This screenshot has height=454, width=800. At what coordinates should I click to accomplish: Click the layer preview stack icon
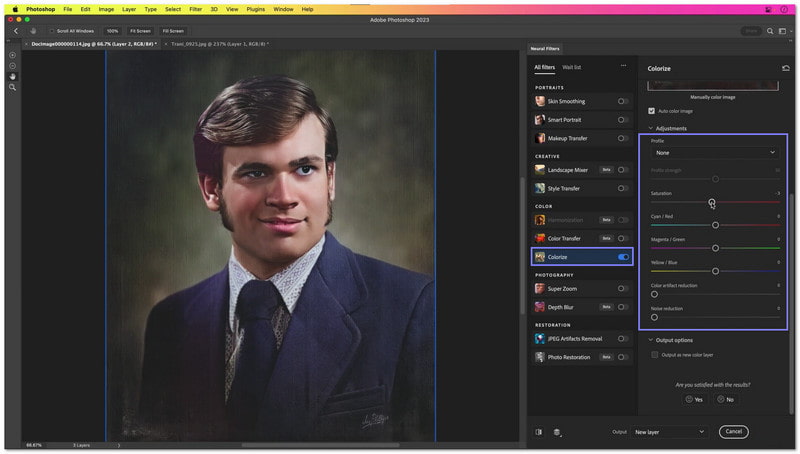click(557, 432)
